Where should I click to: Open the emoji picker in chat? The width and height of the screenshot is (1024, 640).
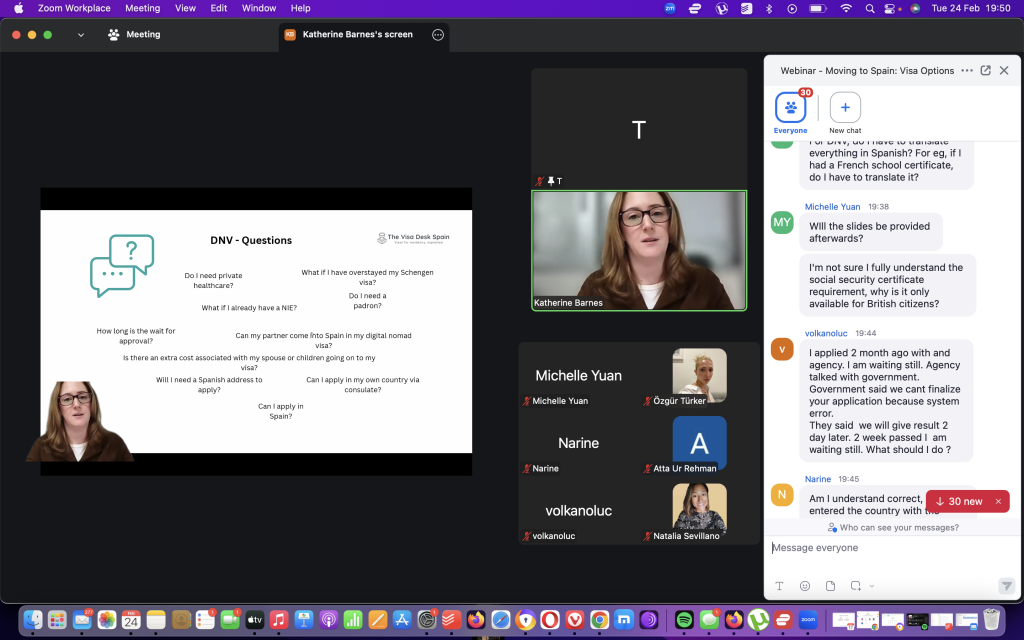point(805,586)
